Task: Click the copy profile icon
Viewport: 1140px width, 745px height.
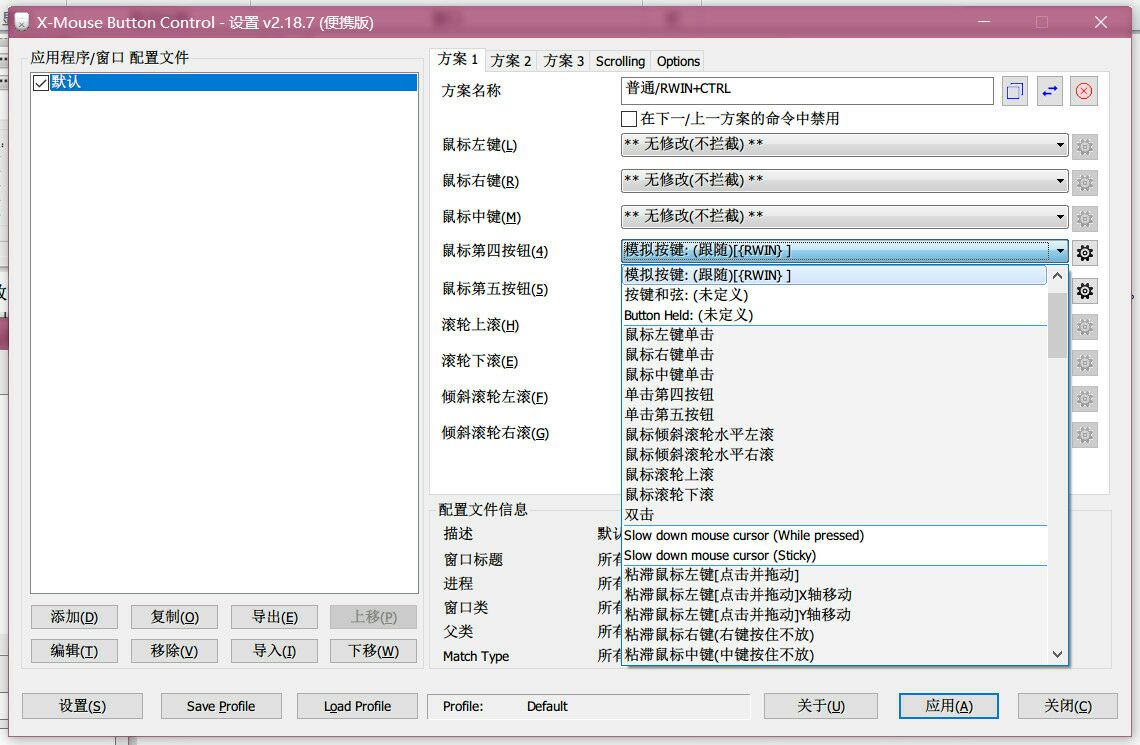Action: tap(1013, 91)
